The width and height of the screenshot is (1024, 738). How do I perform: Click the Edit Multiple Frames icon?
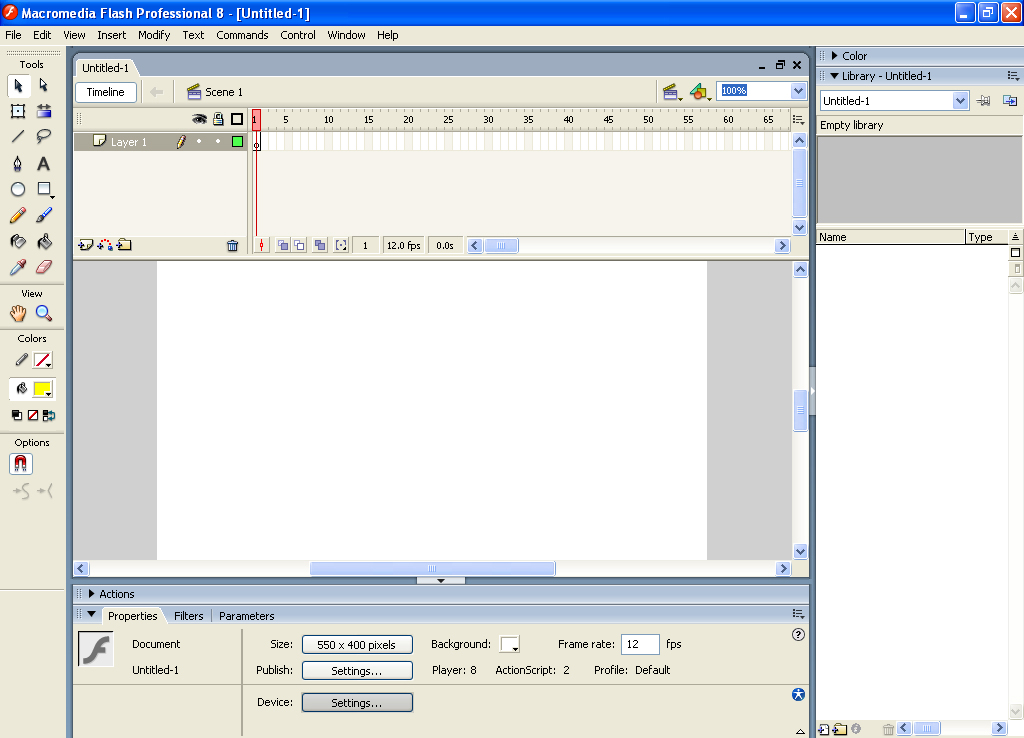point(320,246)
